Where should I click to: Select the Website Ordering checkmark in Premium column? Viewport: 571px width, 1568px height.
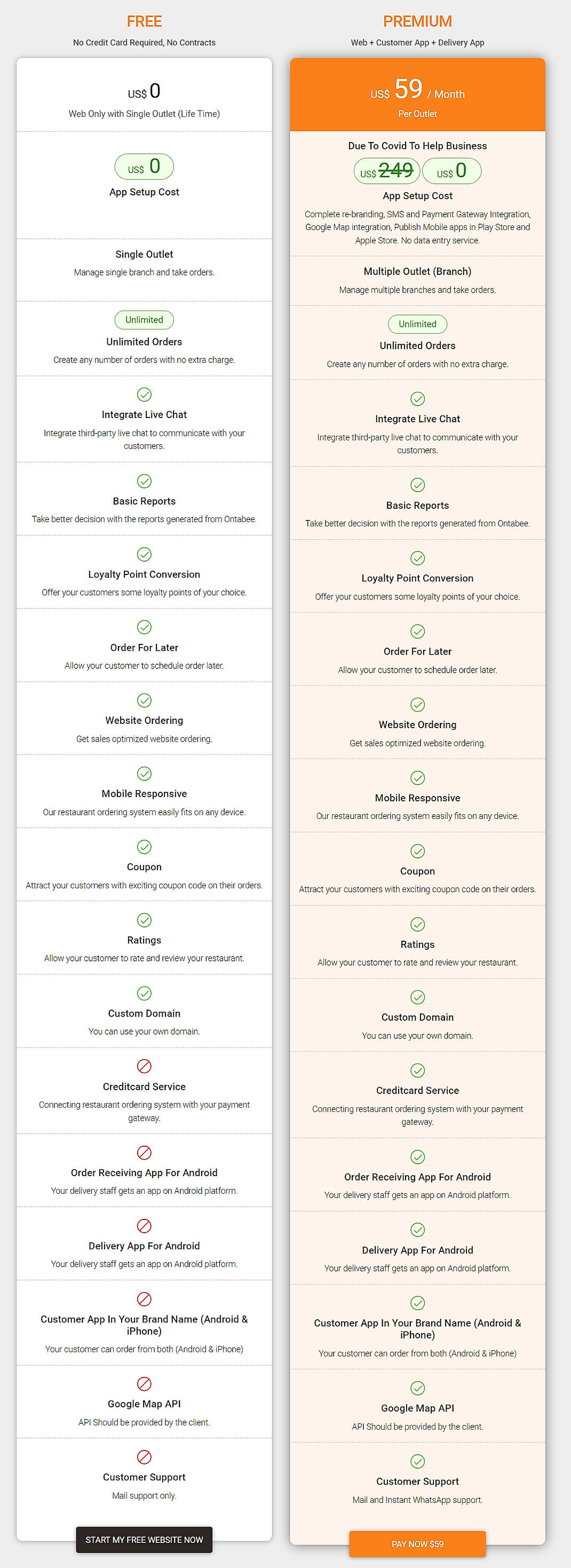tap(418, 704)
